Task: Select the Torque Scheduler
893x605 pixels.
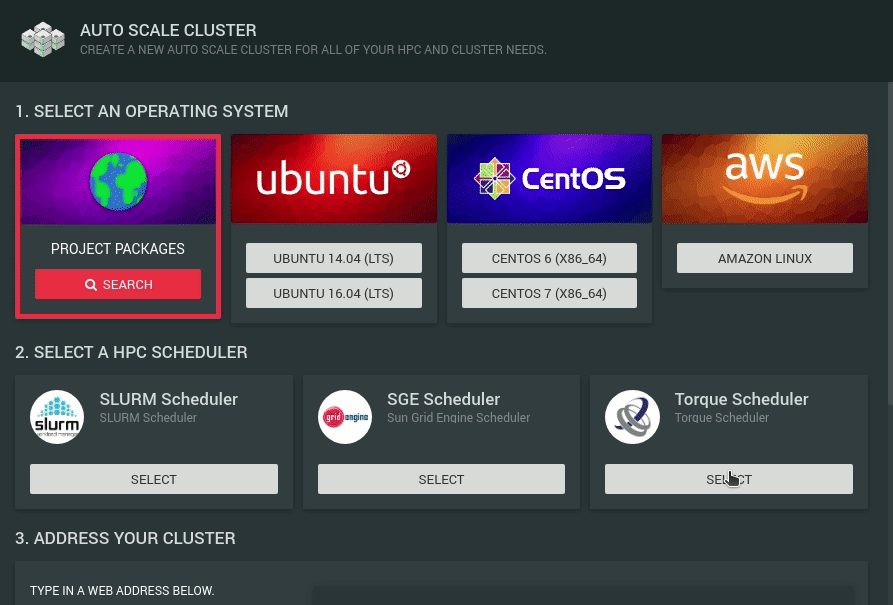Action: click(729, 479)
